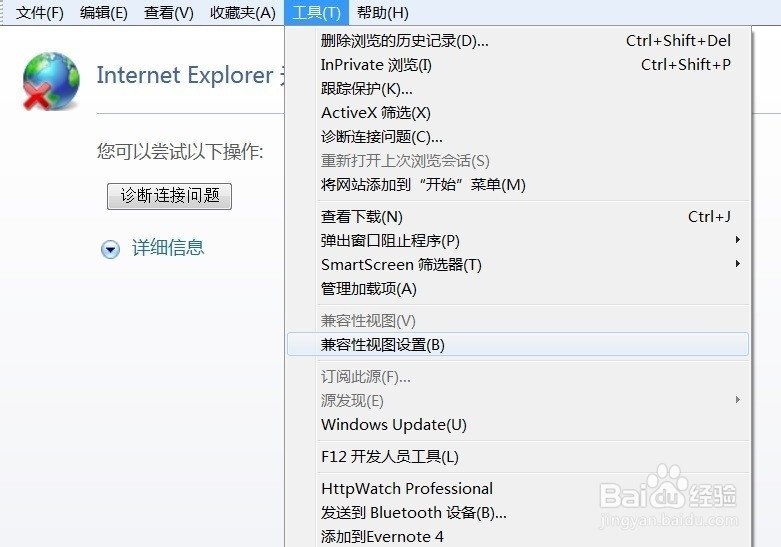Expand the 详细信息 arrow icon

point(110,249)
